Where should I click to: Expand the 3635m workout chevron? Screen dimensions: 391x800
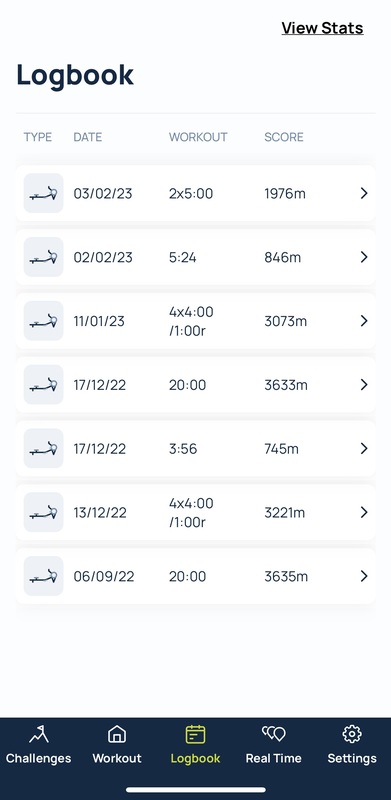tap(364, 576)
